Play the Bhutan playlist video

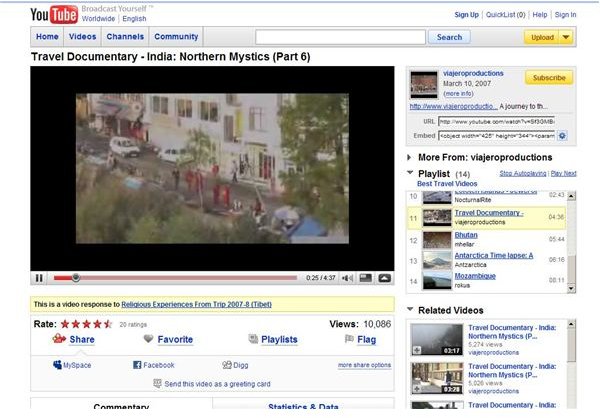pos(466,235)
